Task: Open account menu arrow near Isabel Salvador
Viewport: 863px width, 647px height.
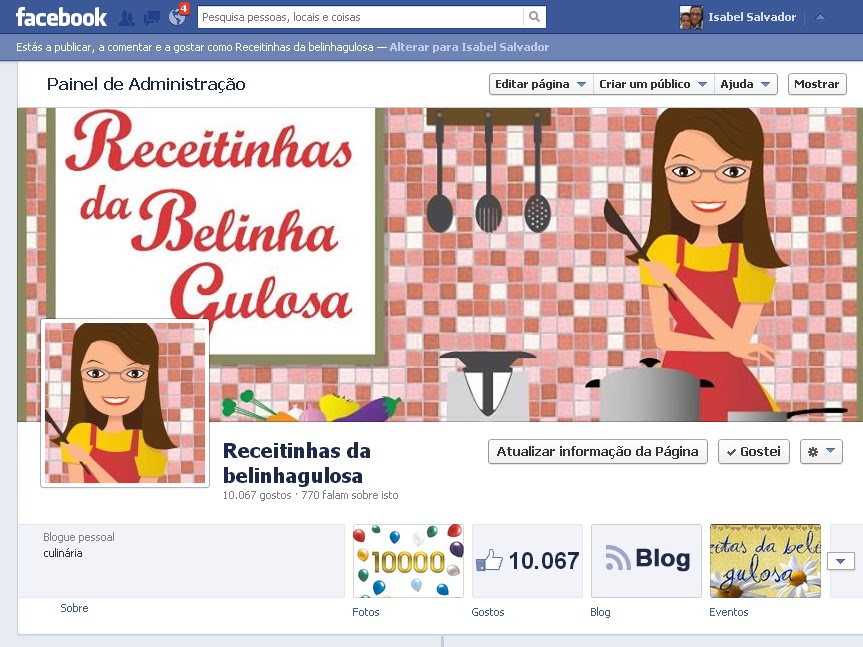Action: tap(820, 17)
